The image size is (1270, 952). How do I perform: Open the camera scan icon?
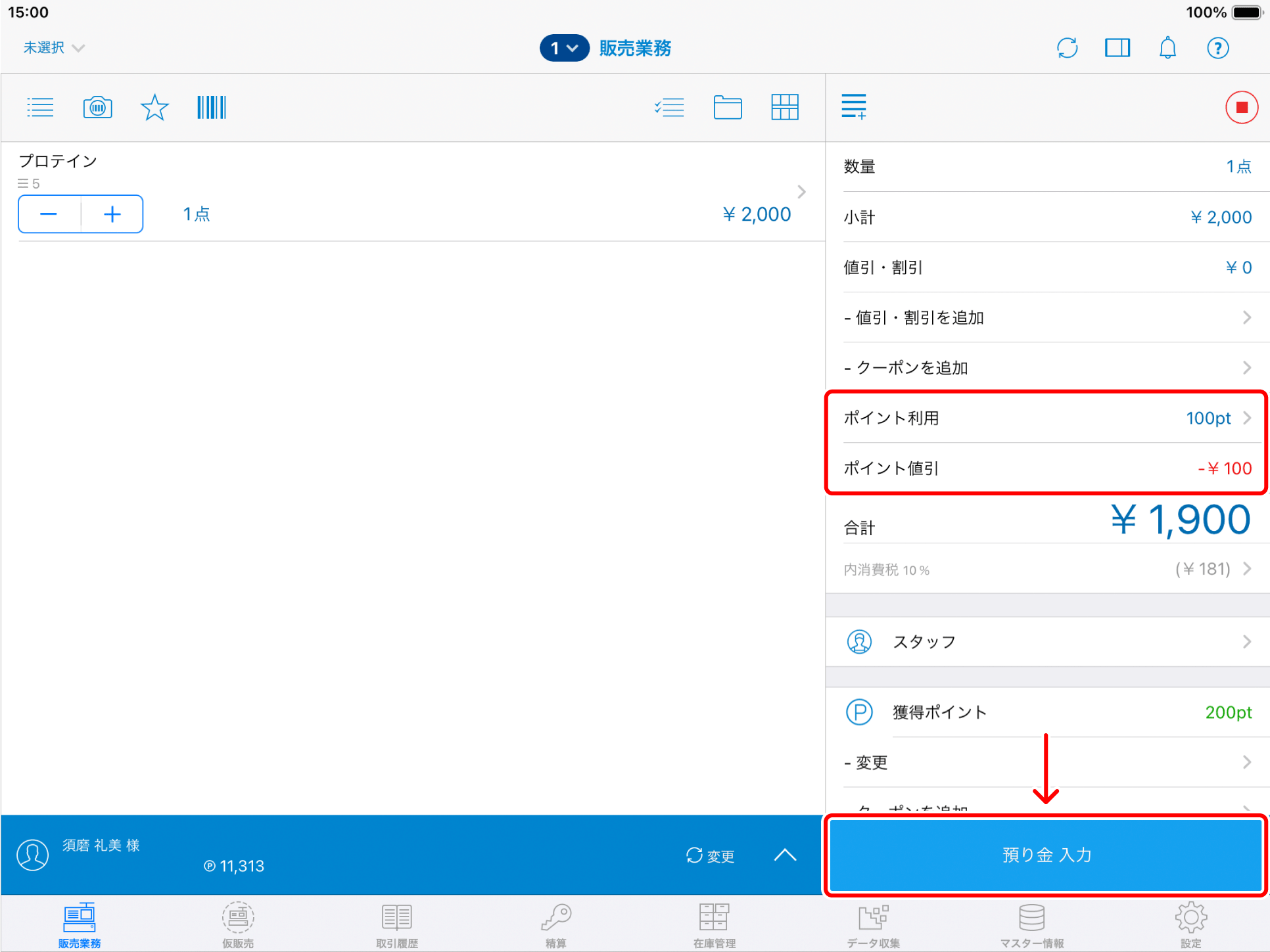[97, 107]
